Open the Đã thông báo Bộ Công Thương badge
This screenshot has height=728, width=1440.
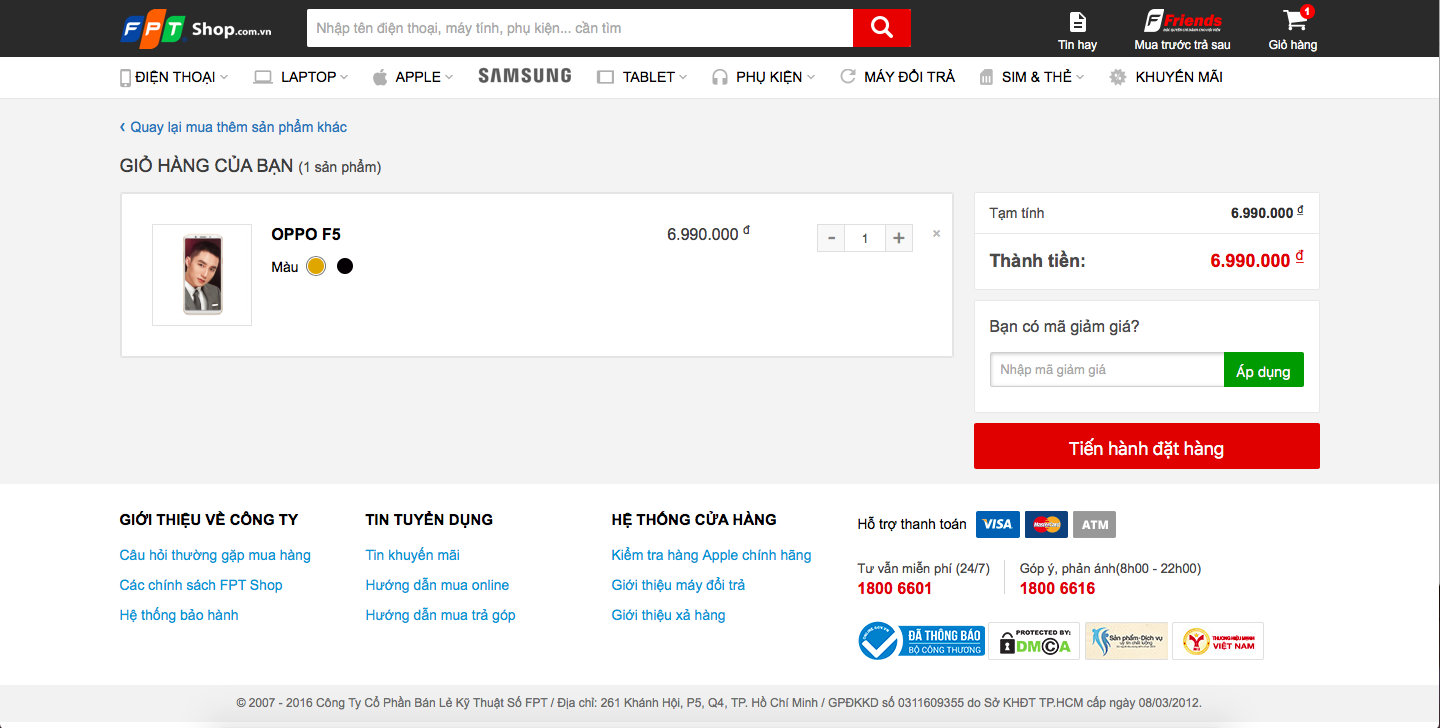(921, 641)
